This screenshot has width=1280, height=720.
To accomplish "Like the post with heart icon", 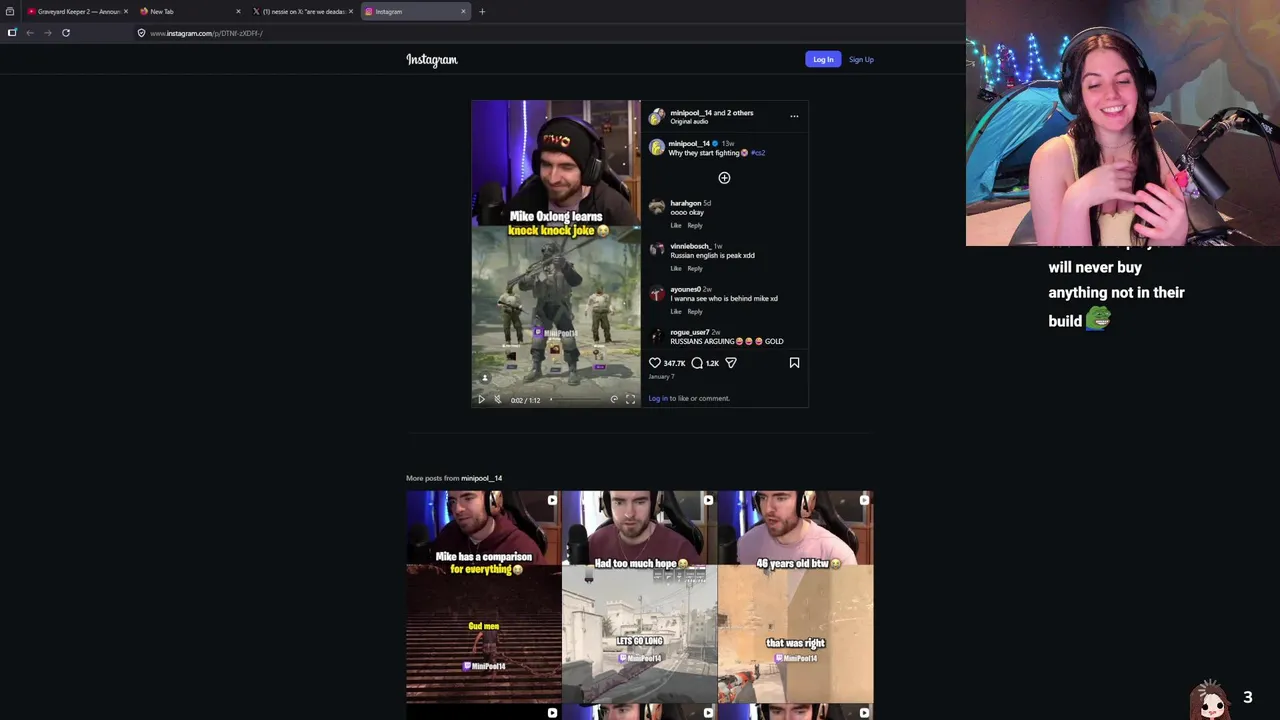I will tap(655, 363).
